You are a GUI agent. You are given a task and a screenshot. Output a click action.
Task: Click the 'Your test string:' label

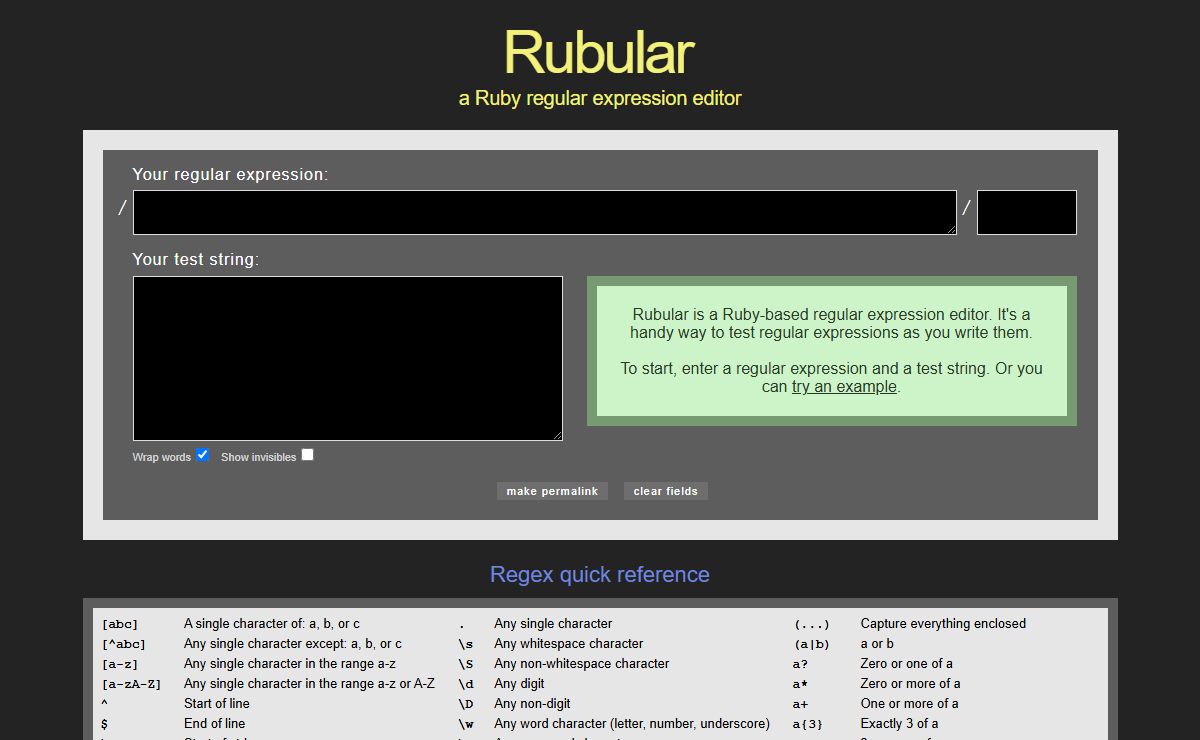tap(195, 259)
